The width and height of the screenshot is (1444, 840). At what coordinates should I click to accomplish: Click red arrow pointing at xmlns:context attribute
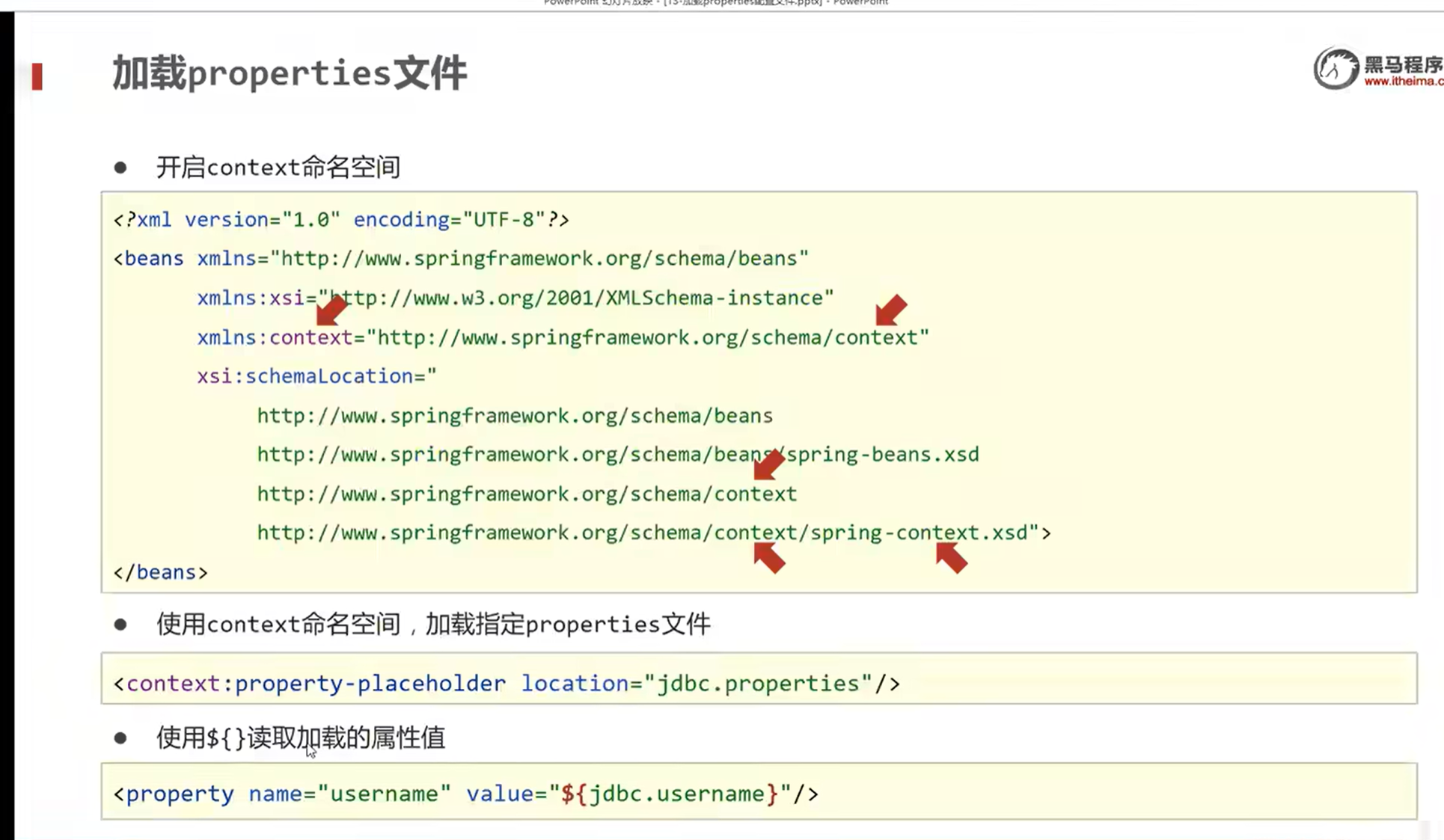[331, 310]
